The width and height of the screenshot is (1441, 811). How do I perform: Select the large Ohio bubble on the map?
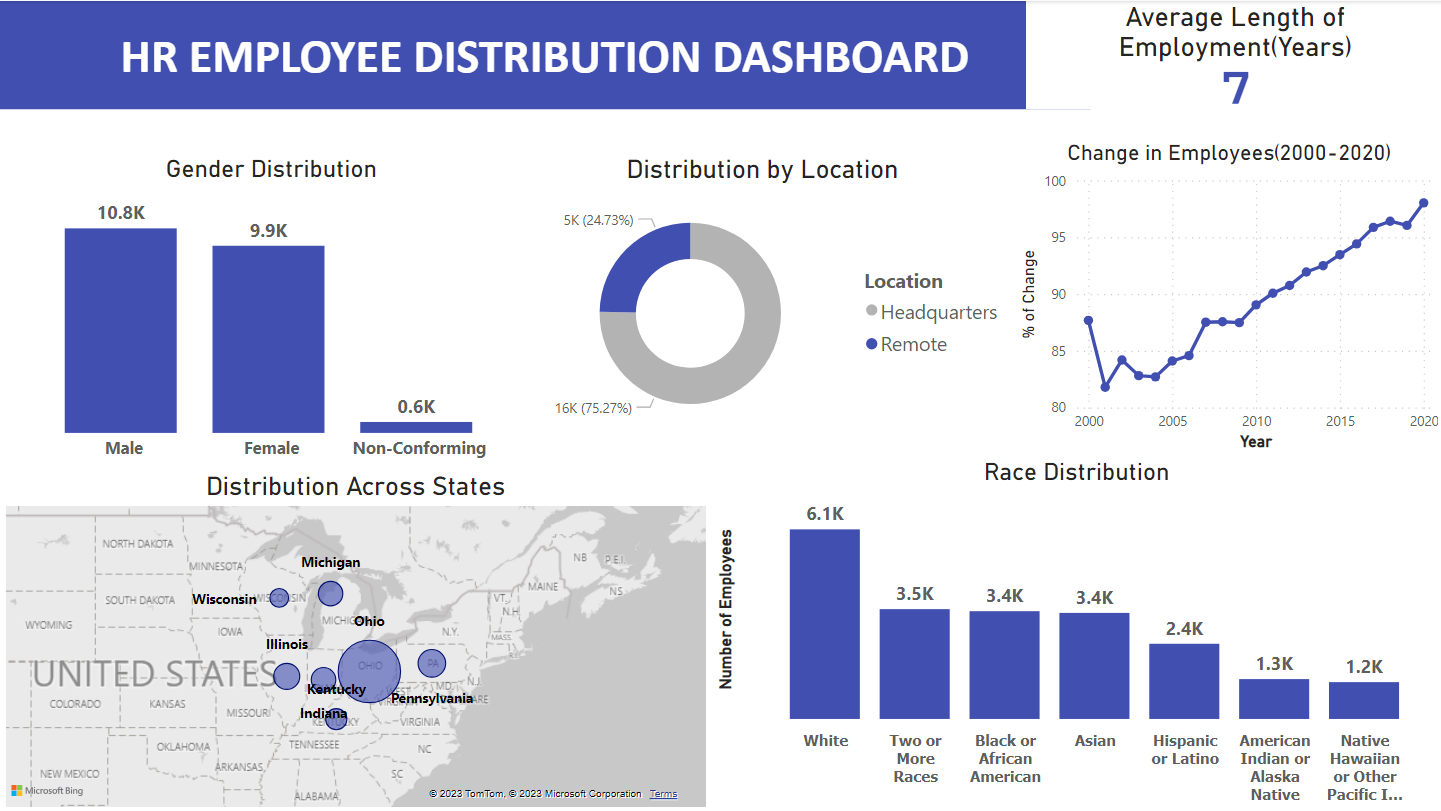pos(369,669)
